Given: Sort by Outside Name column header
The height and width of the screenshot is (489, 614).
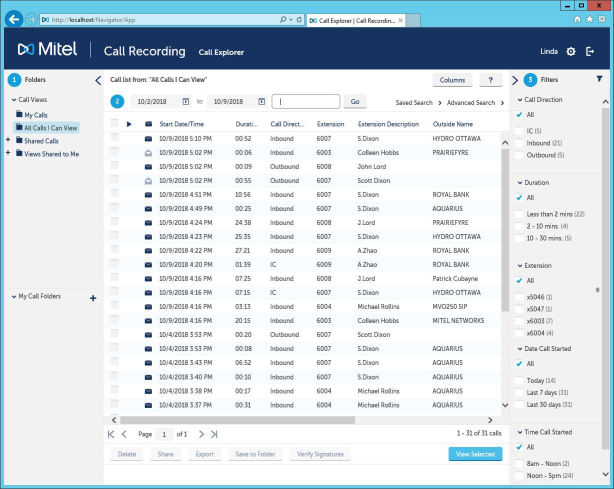Looking at the screenshot, I should [x=453, y=124].
